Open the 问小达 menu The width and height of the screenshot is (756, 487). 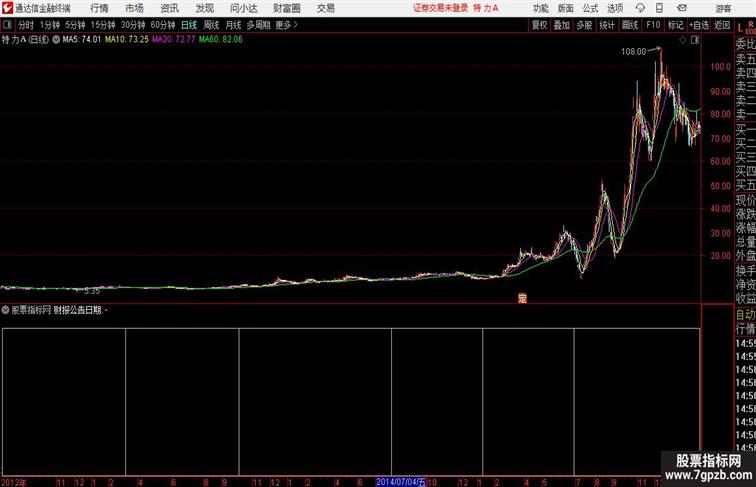pyautogui.click(x=243, y=8)
